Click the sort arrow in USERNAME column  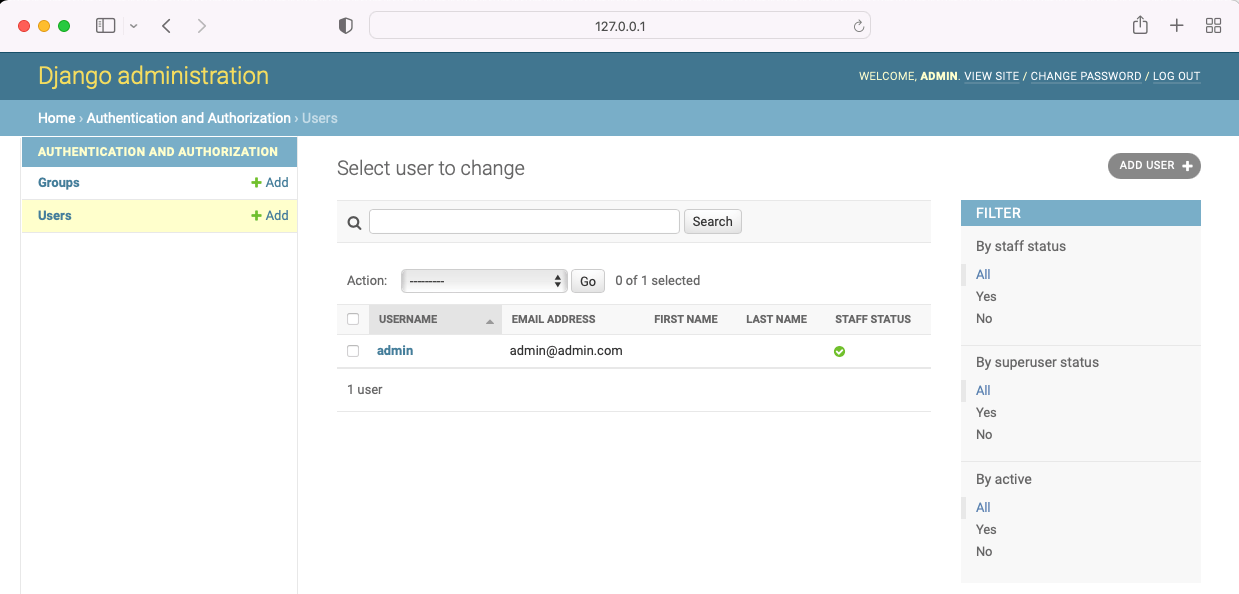coord(490,322)
